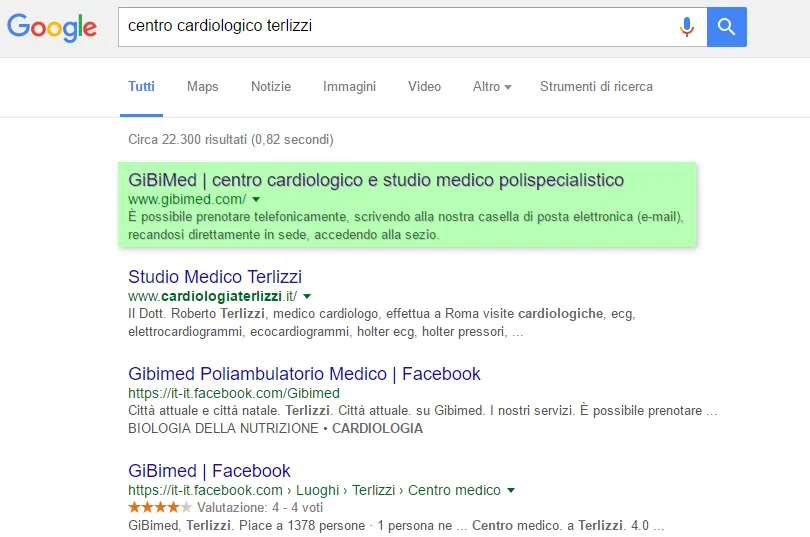Start voice search with the microphone icon

tap(687, 27)
